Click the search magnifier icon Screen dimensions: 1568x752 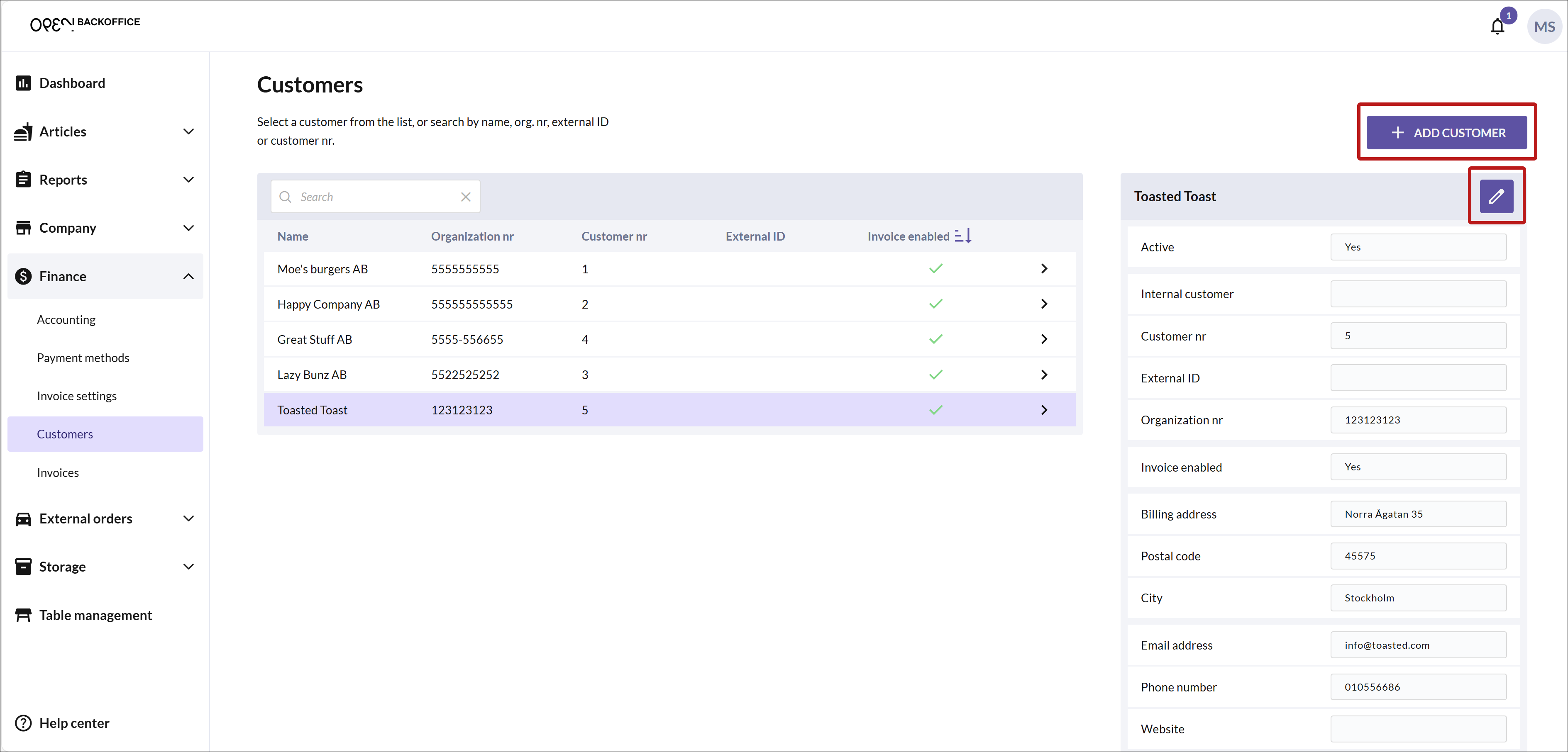click(x=285, y=197)
